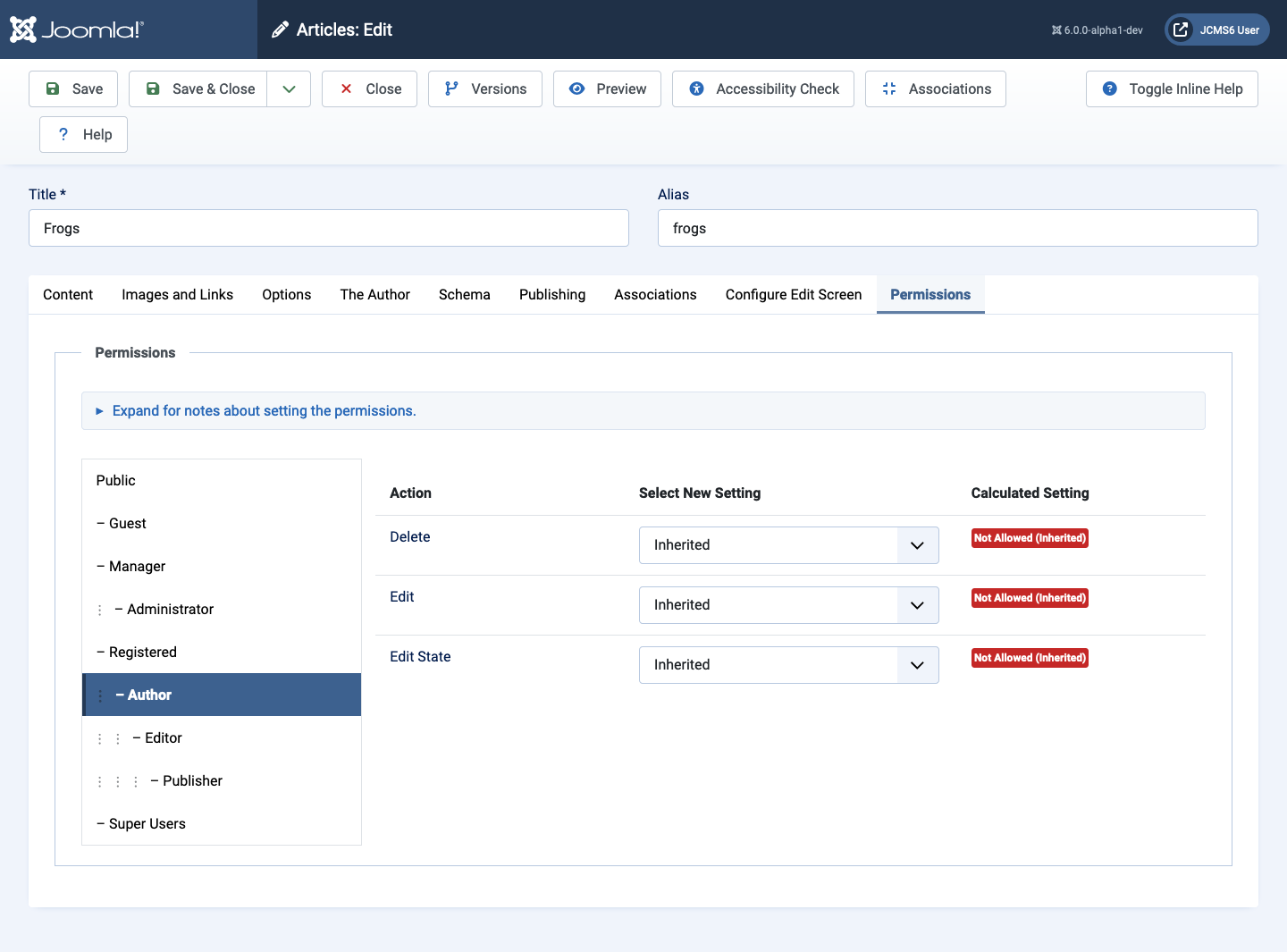Switch to the Publishing tab
The height and width of the screenshot is (952, 1287).
pyautogui.click(x=551, y=294)
